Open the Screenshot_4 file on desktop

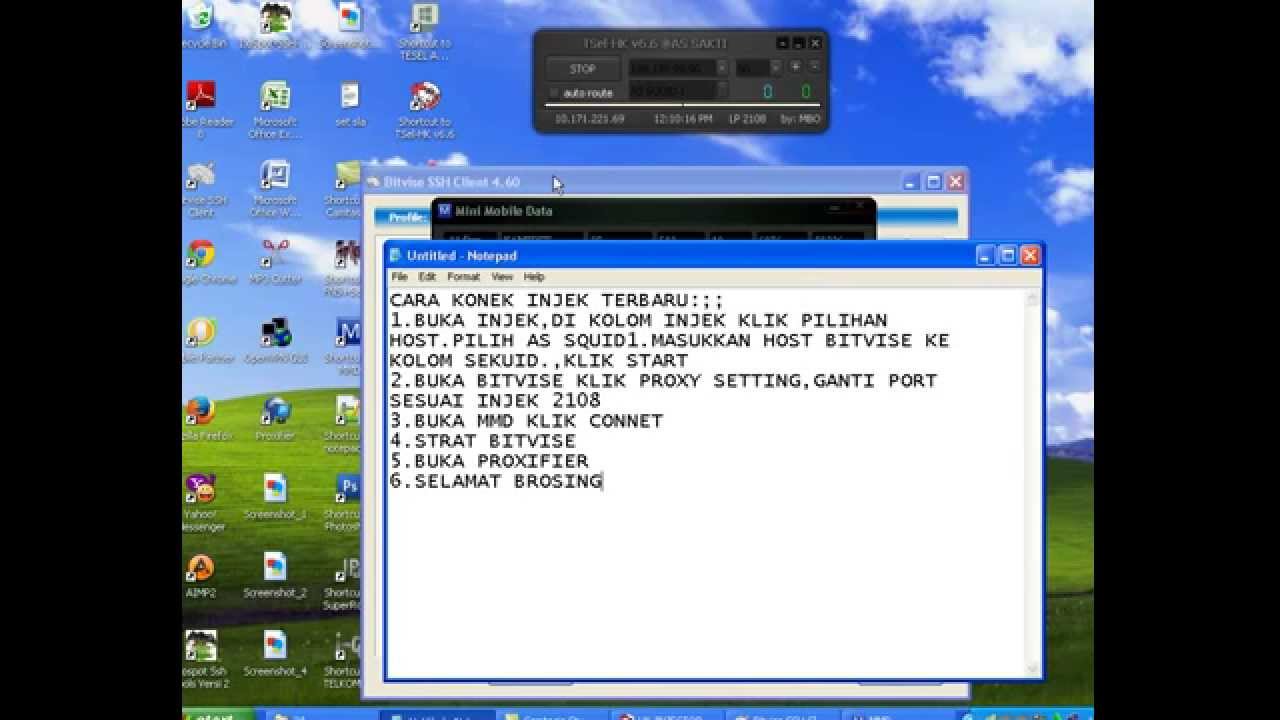tap(274, 654)
